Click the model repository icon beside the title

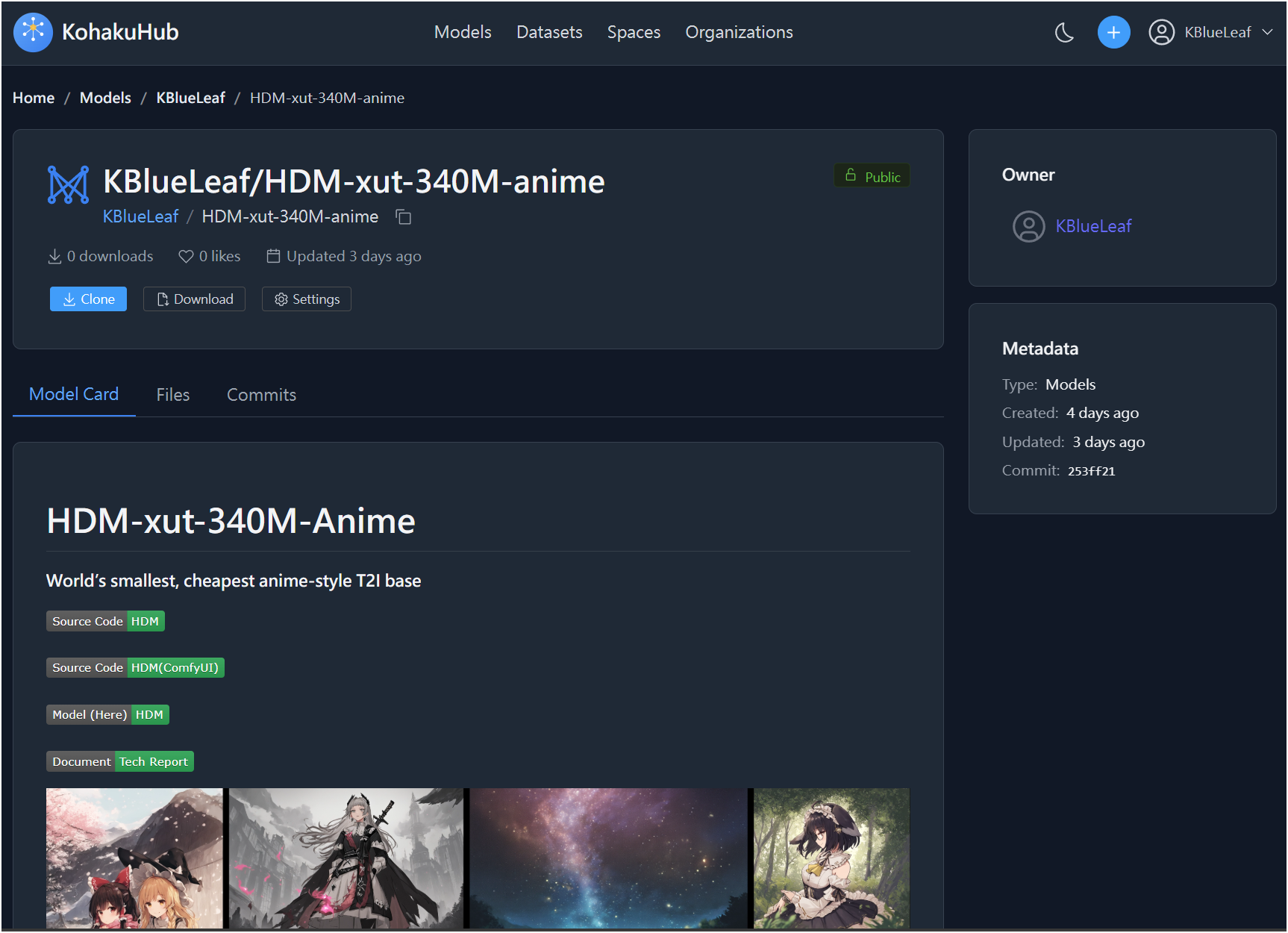coord(68,184)
